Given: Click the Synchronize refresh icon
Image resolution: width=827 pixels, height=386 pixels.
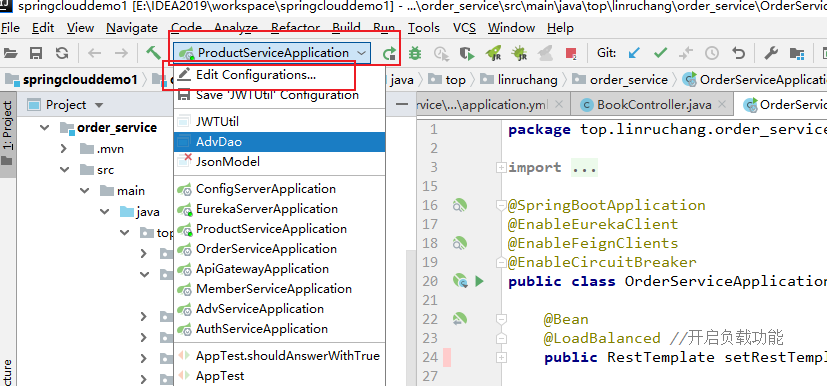Looking at the screenshot, I should click(62, 53).
